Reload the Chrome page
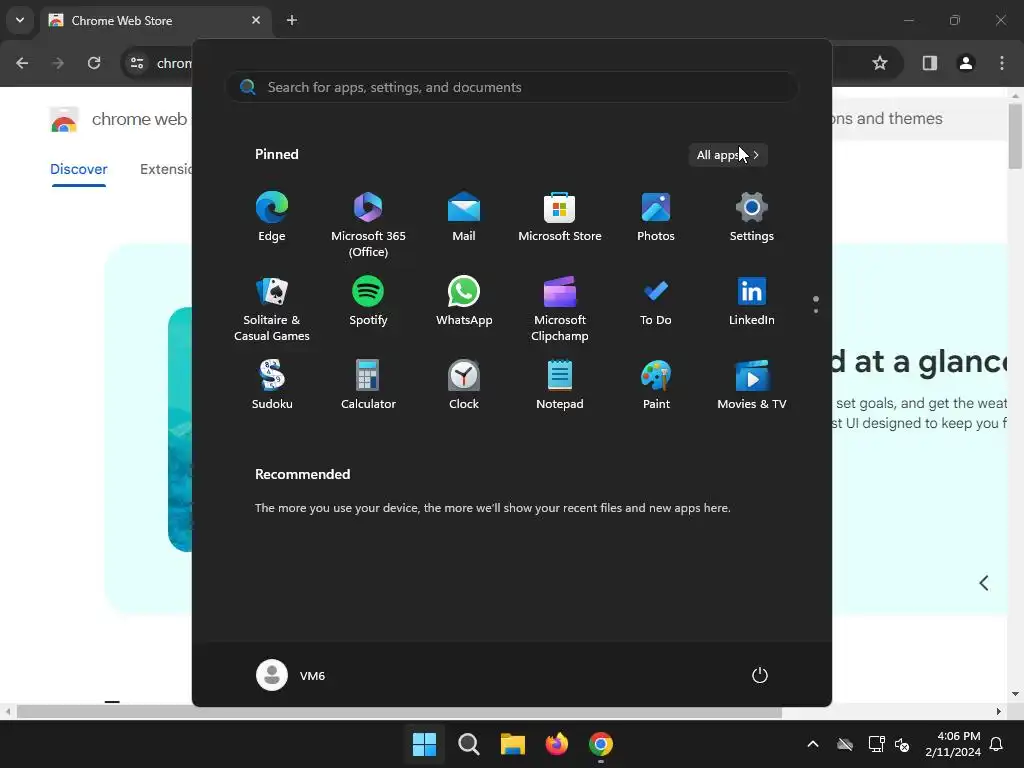This screenshot has height=768, width=1024. [94, 63]
